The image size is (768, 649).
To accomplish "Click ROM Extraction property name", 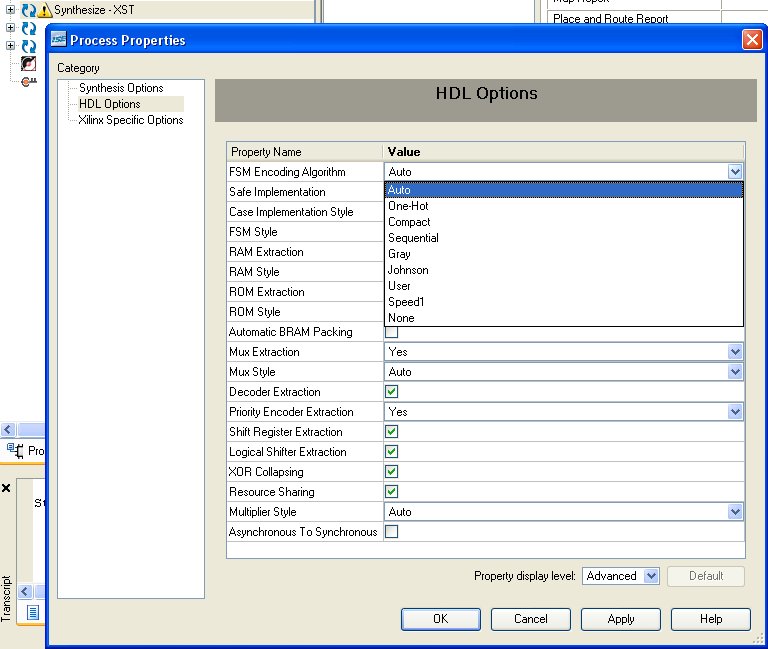I will (266, 292).
